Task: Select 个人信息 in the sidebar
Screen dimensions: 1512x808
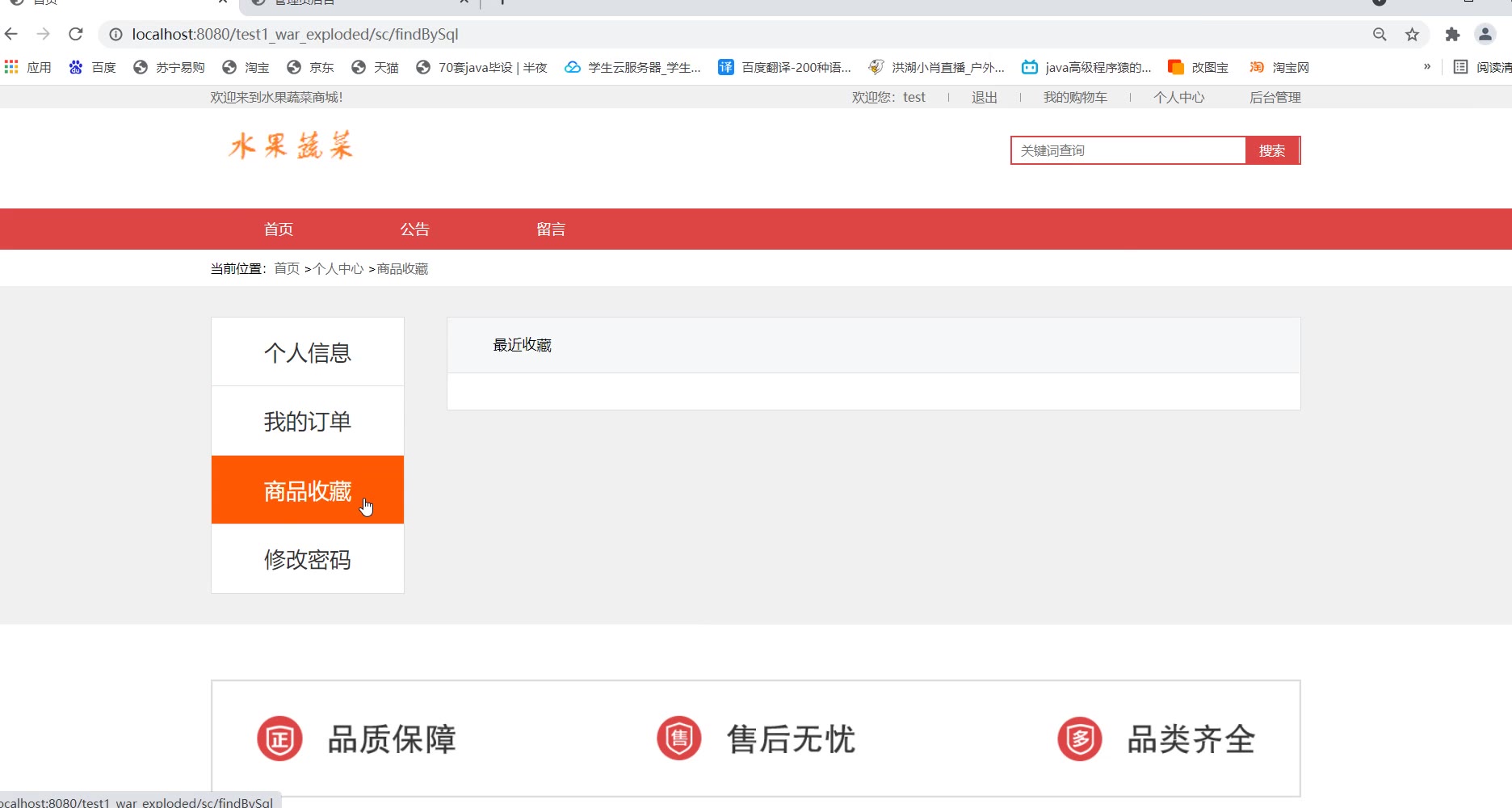Action: (x=308, y=352)
